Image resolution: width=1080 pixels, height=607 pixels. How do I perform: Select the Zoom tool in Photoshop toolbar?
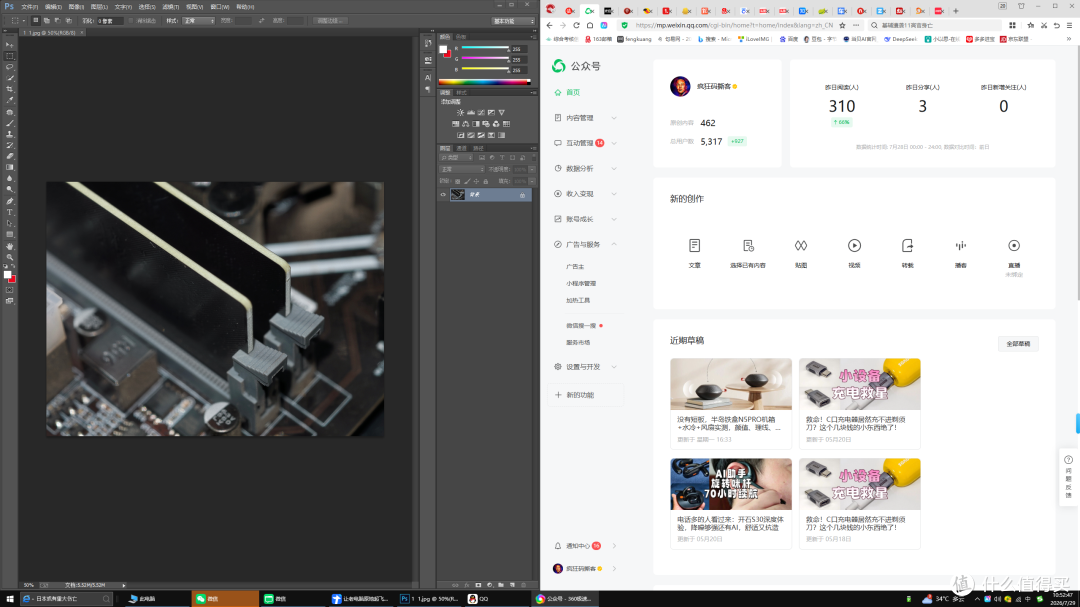tap(10, 257)
